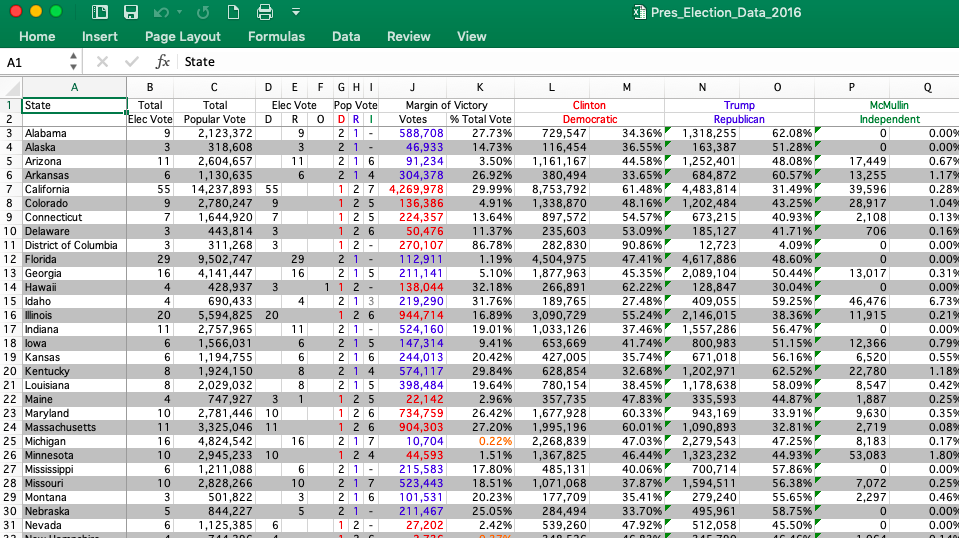Click inside the formula bar showing State
The image size is (959, 538).
coord(560,62)
